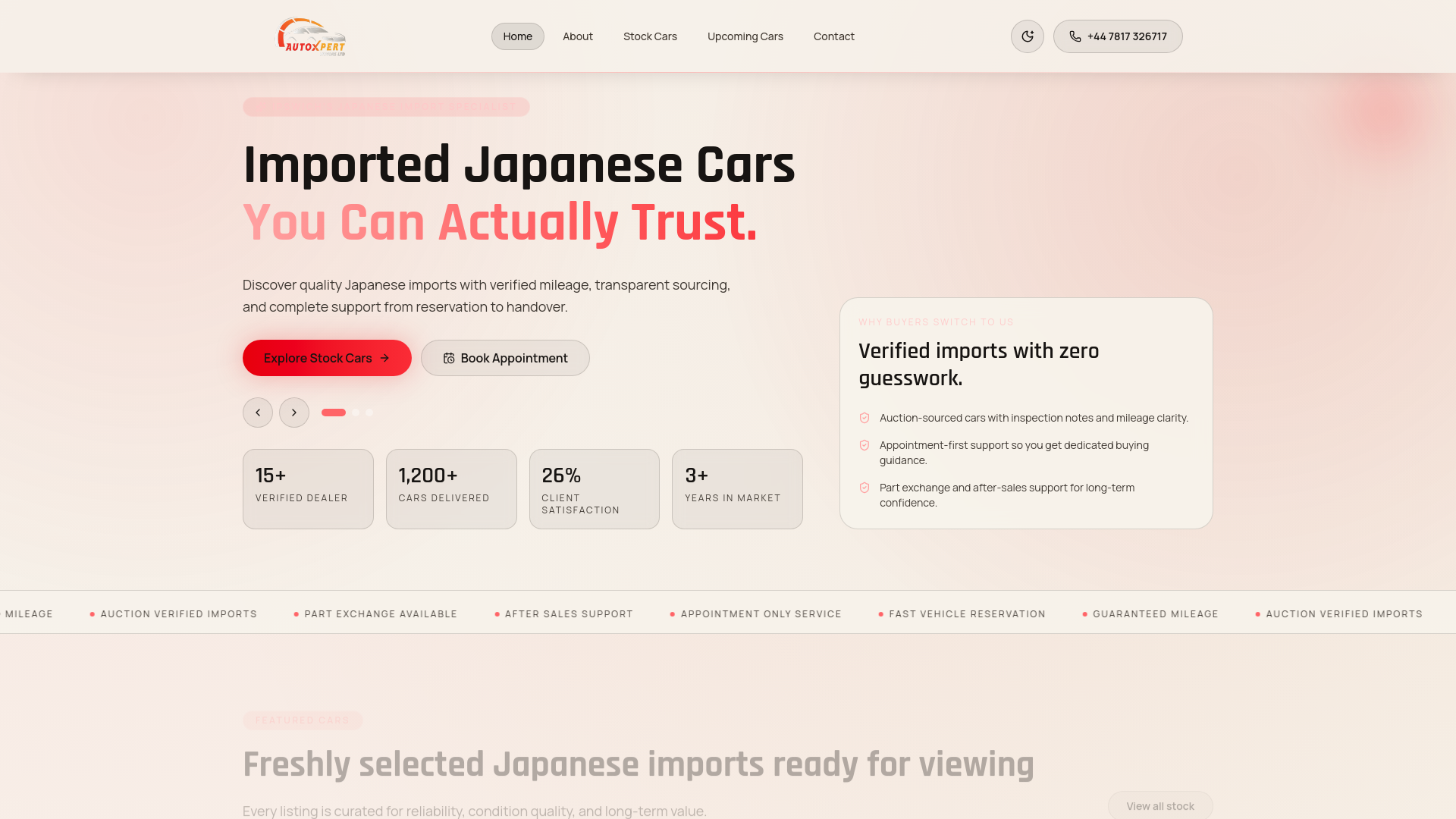Click the arrow icon in Explore Stock Cars

point(384,358)
